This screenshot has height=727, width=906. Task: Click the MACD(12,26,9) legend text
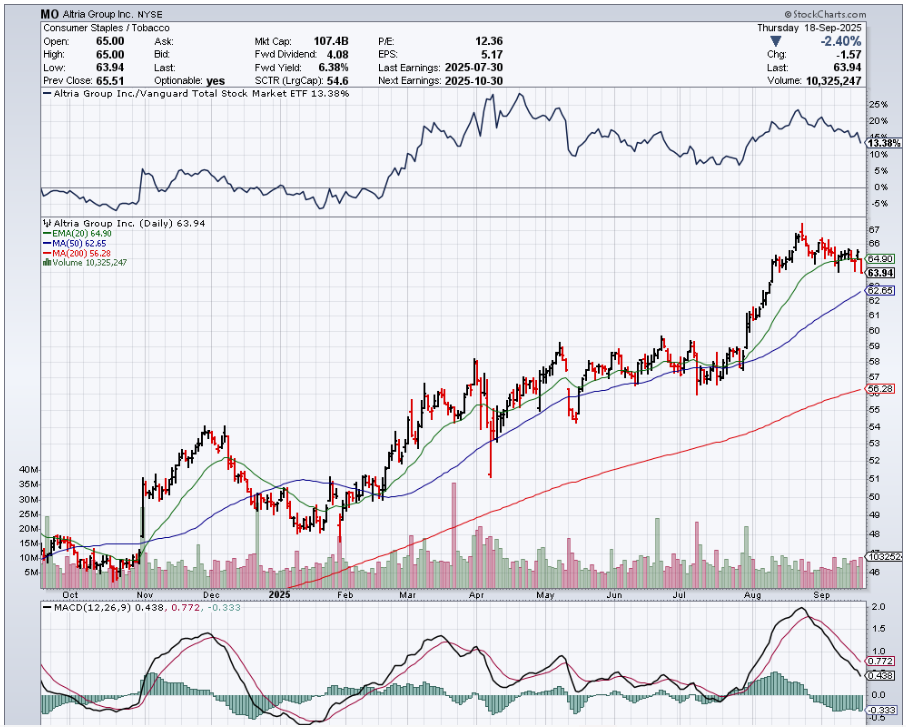[x=94, y=608]
